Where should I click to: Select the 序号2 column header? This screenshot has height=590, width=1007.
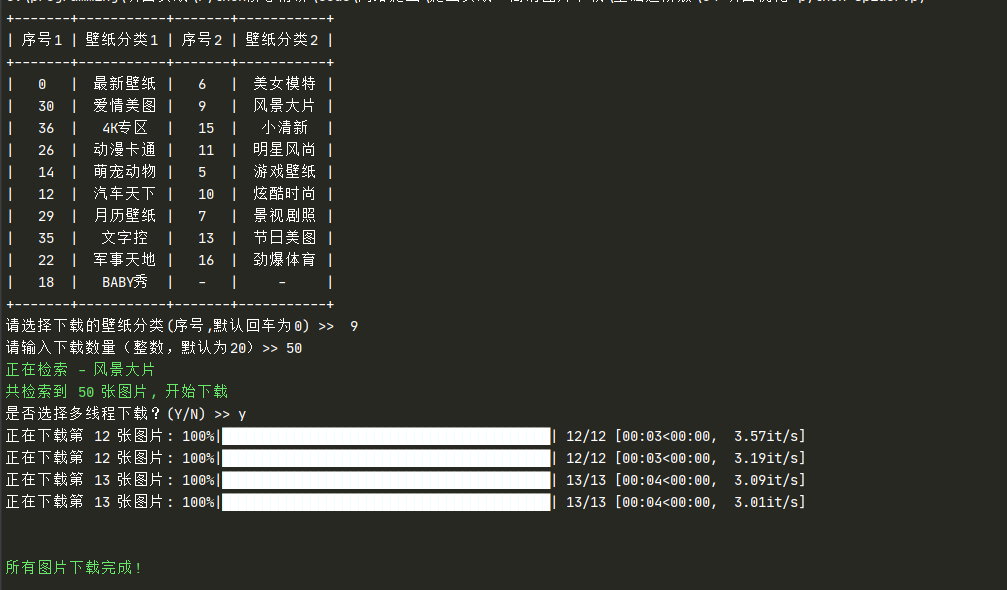[202, 40]
